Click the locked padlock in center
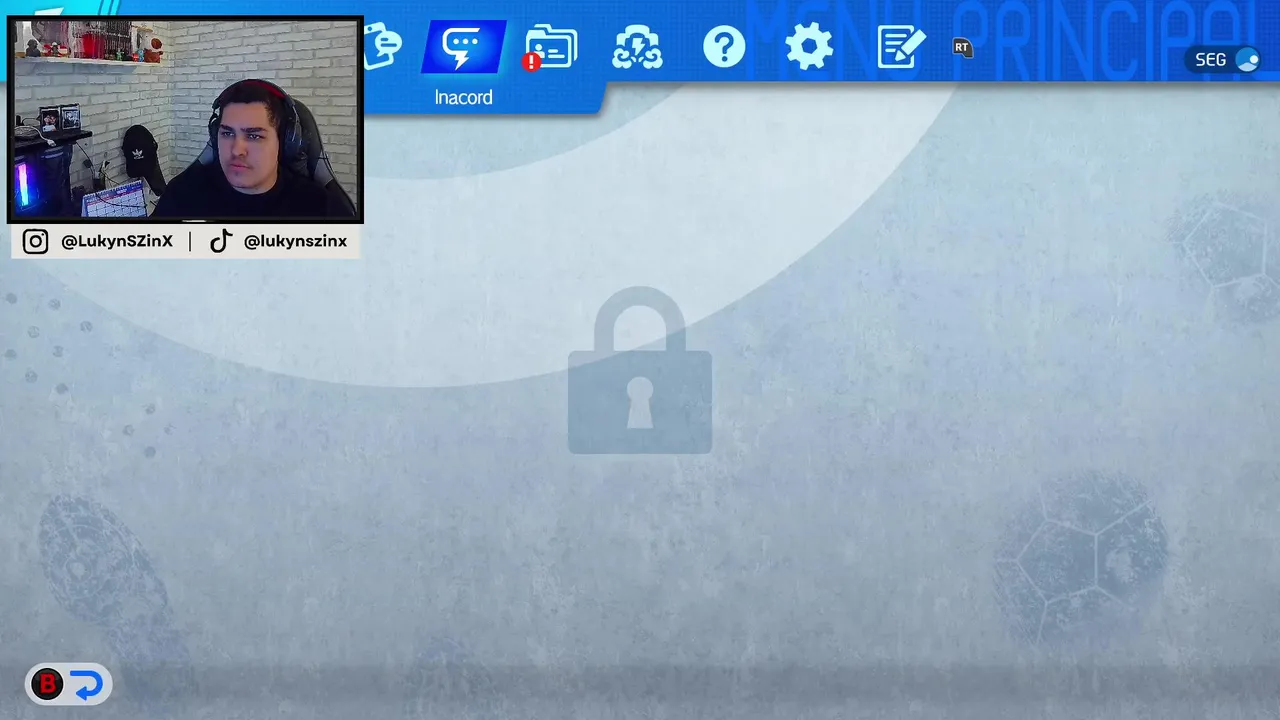 640,370
